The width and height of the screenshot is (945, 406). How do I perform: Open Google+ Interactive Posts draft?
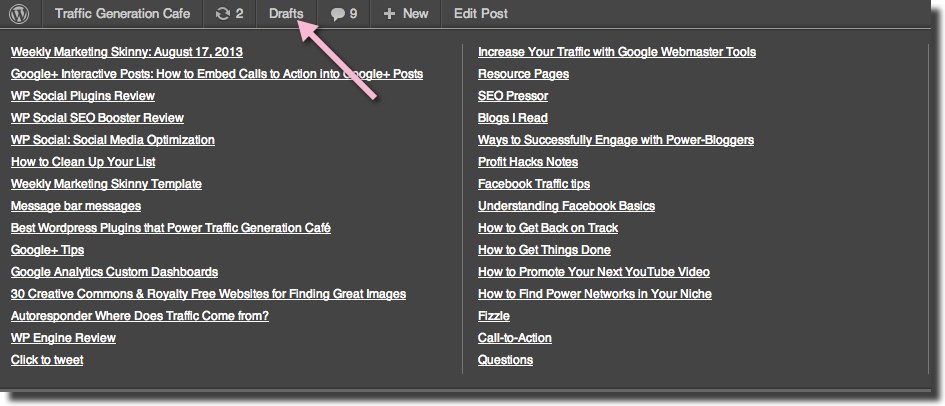click(x=217, y=74)
